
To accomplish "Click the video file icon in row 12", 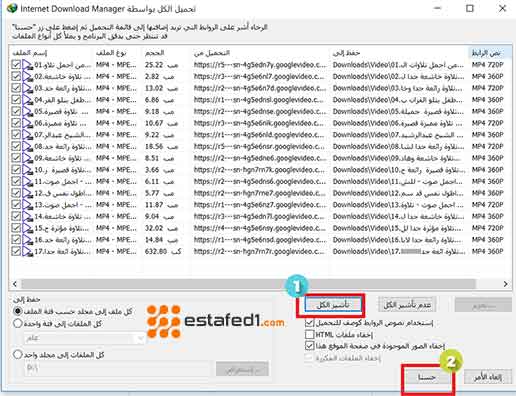I will pyautogui.click(x=28, y=193).
